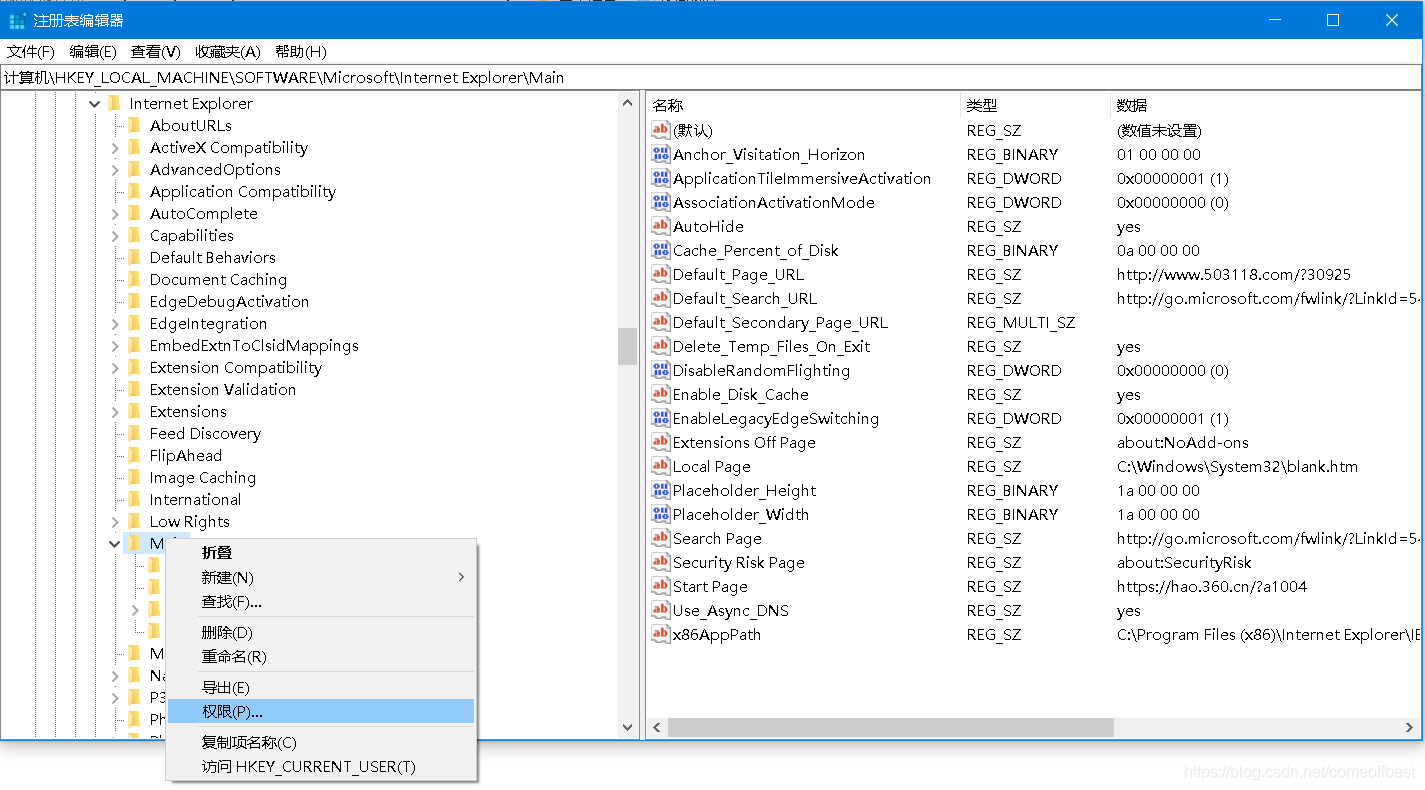Choose 查找(F)... in context menu
The width and height of the screenshot is (1425, 790).
pos(321,601)
